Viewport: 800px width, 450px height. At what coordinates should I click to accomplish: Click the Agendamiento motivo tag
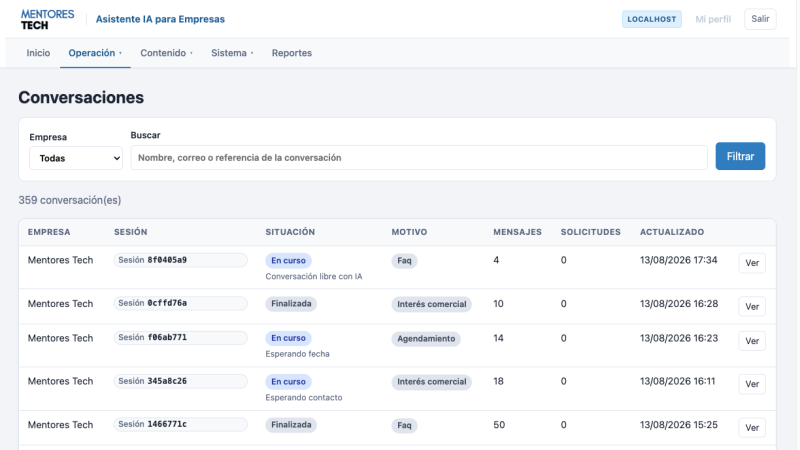pos(426,339)
